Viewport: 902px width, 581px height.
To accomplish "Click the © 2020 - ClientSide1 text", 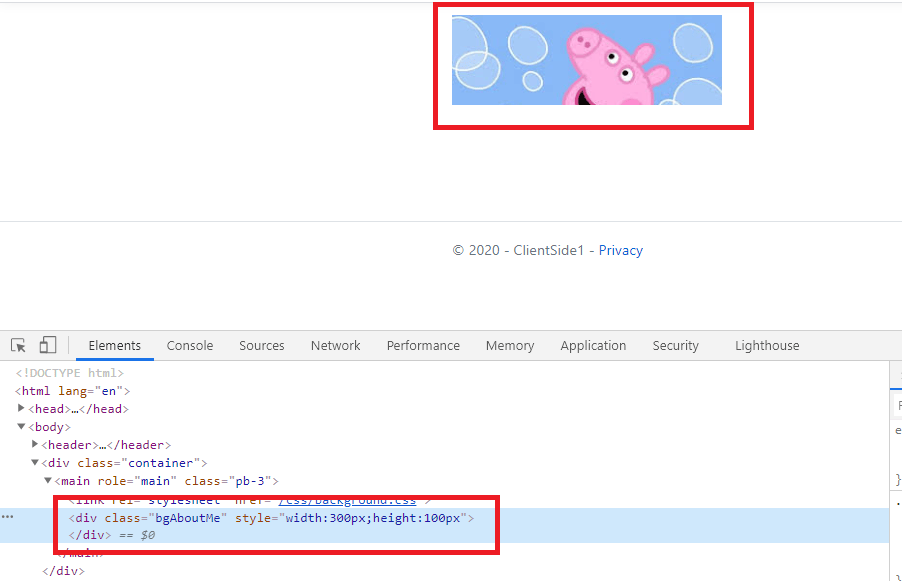I will (x=518, y=250).
